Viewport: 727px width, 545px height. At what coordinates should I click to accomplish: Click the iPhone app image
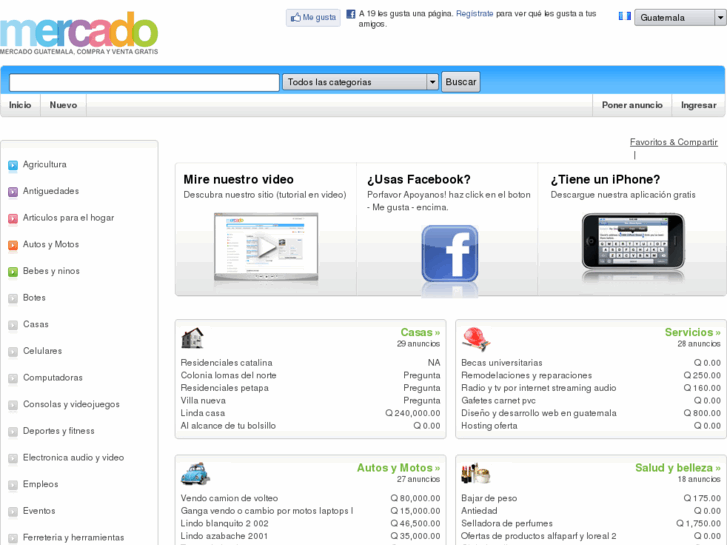point(633,241)
